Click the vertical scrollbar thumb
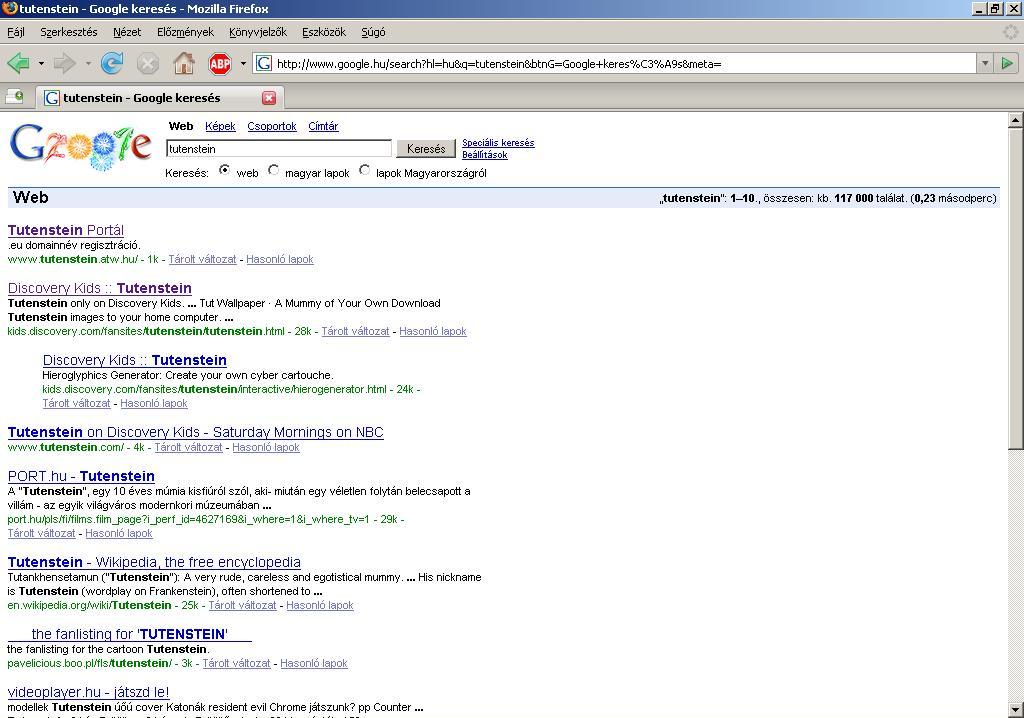 (1016, 288)
